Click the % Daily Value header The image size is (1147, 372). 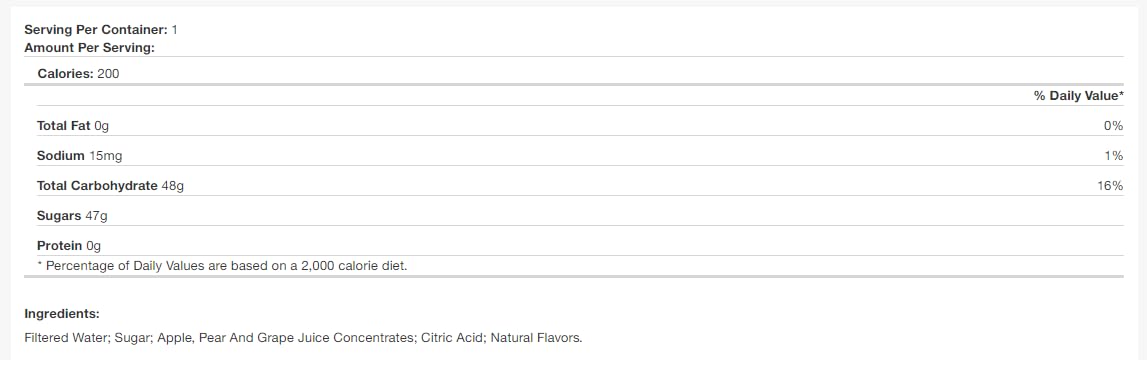point(1078,96)
